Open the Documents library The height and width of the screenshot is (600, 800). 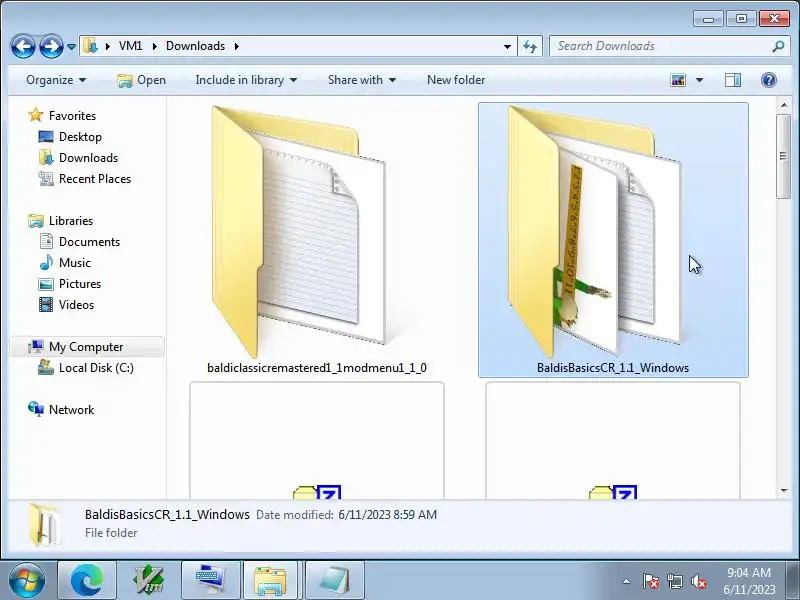click(x=89, y=242)
